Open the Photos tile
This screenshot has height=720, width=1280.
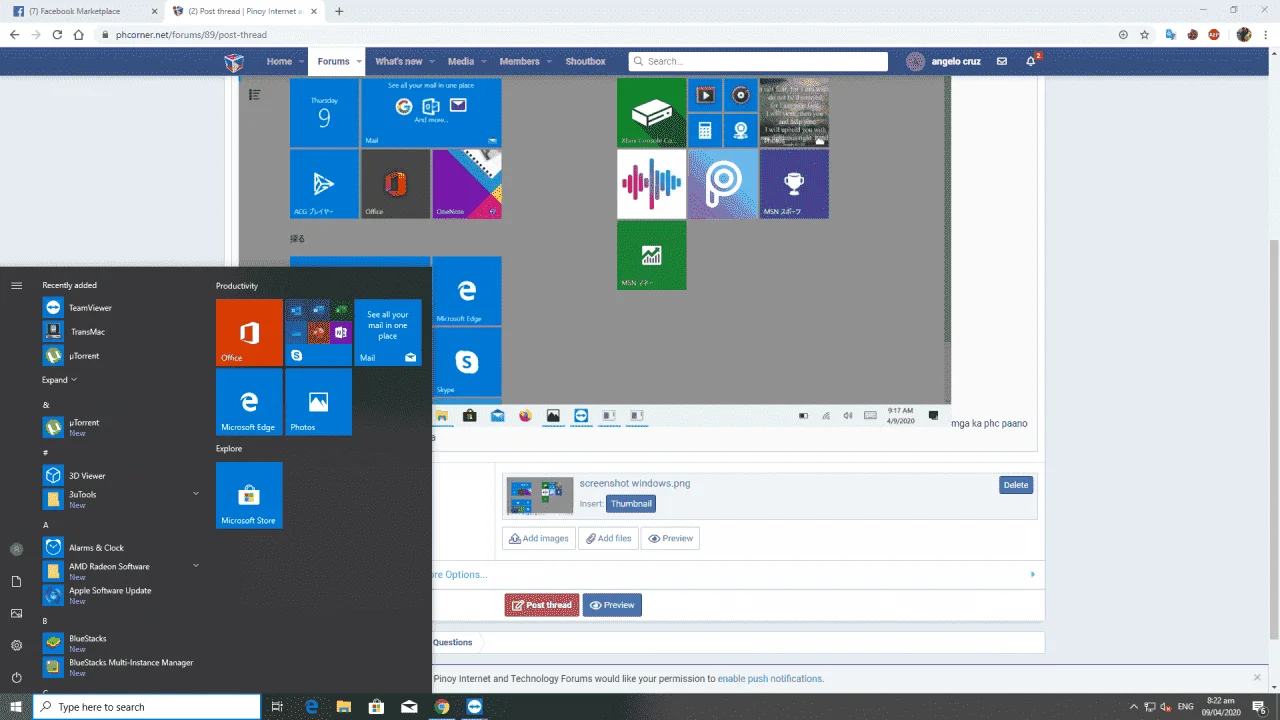318,402
